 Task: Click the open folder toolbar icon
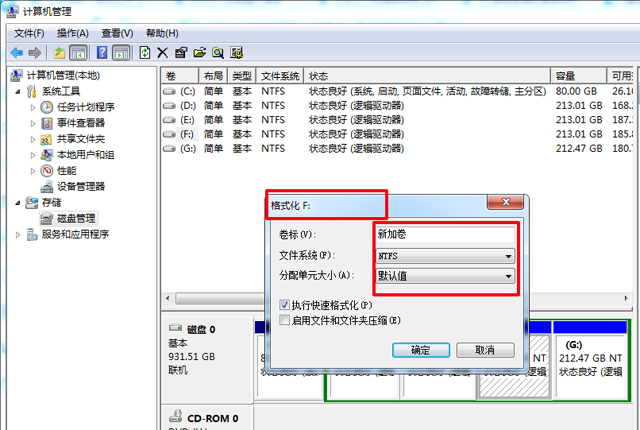tap(199, 52)
